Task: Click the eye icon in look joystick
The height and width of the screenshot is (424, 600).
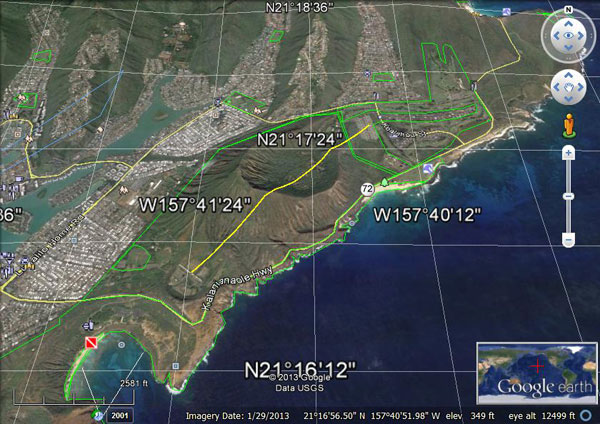Action: click(567, 37)
